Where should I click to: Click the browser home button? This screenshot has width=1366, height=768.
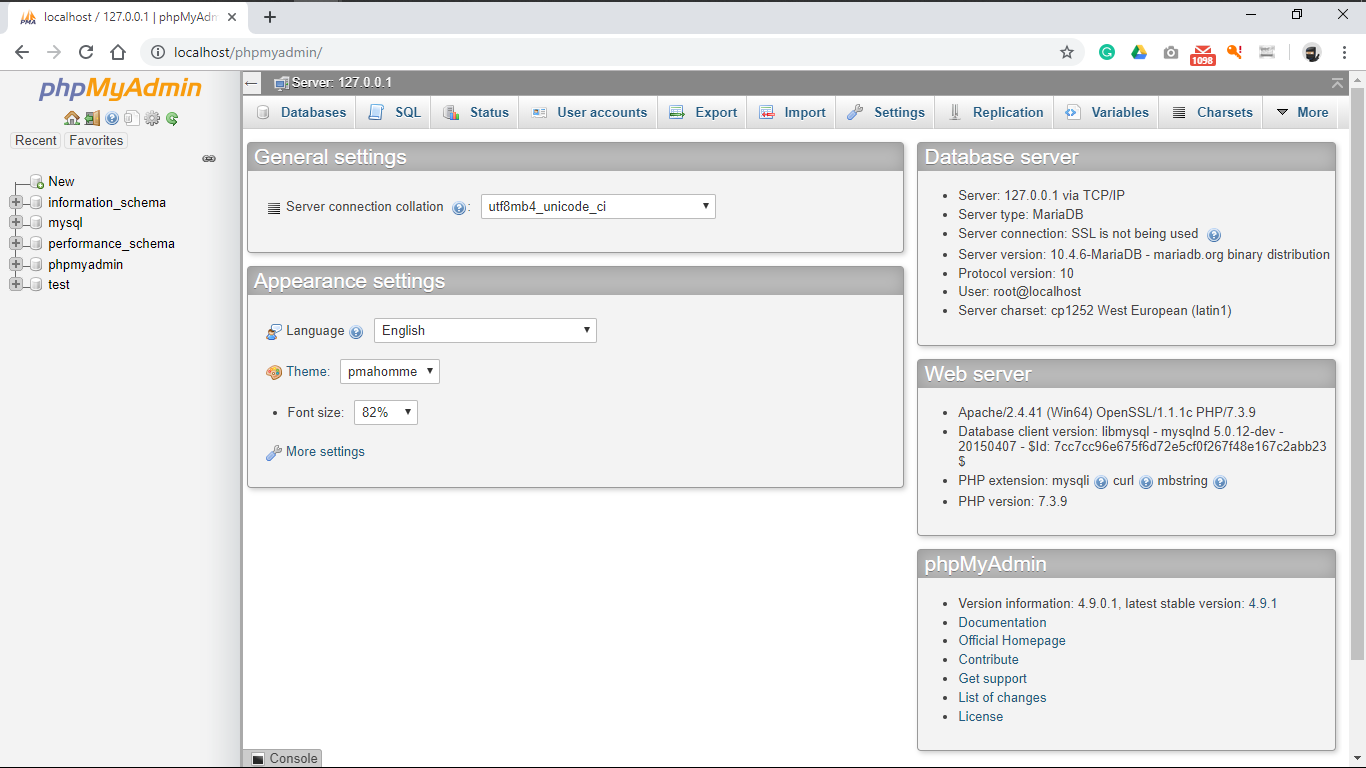(x=118, y=52)
